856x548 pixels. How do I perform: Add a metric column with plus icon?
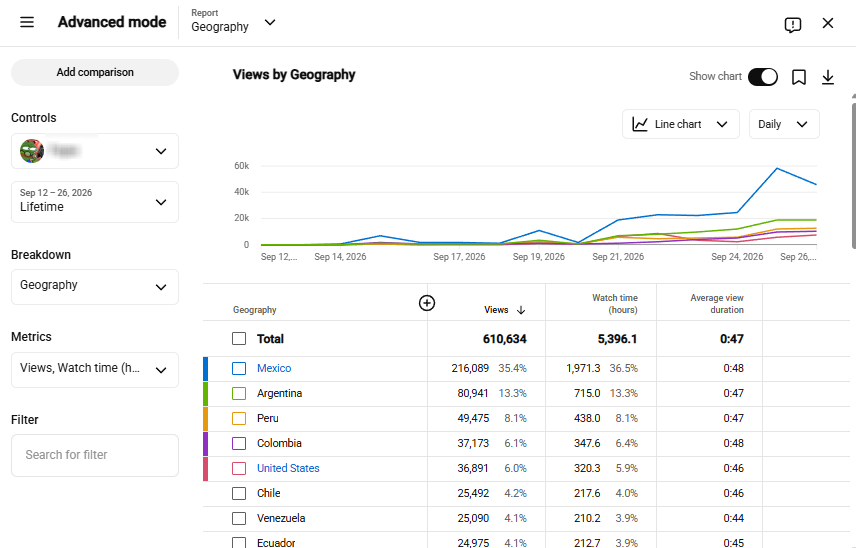426,303
